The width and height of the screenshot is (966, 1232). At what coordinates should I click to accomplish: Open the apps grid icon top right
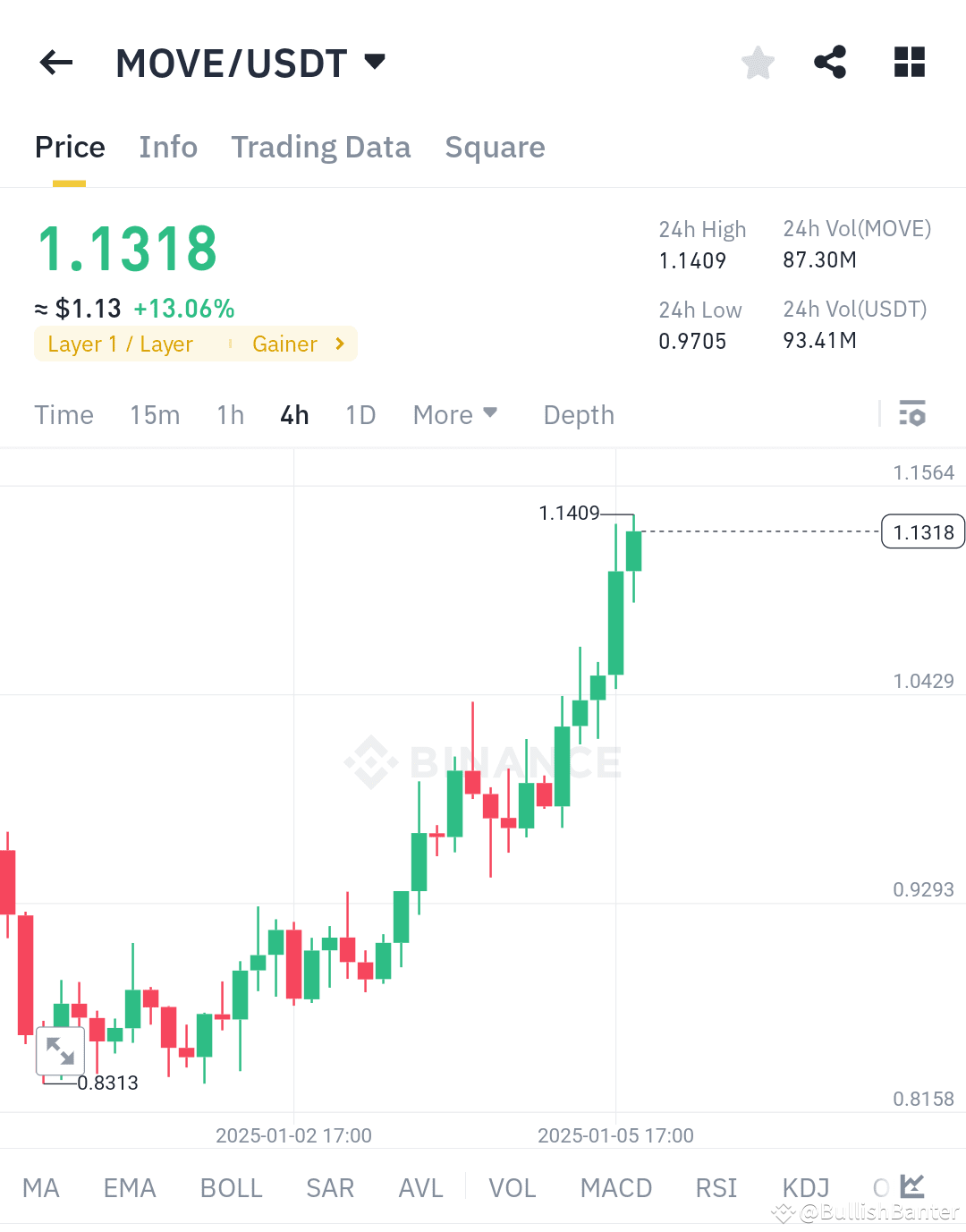[x=909, y=63]
